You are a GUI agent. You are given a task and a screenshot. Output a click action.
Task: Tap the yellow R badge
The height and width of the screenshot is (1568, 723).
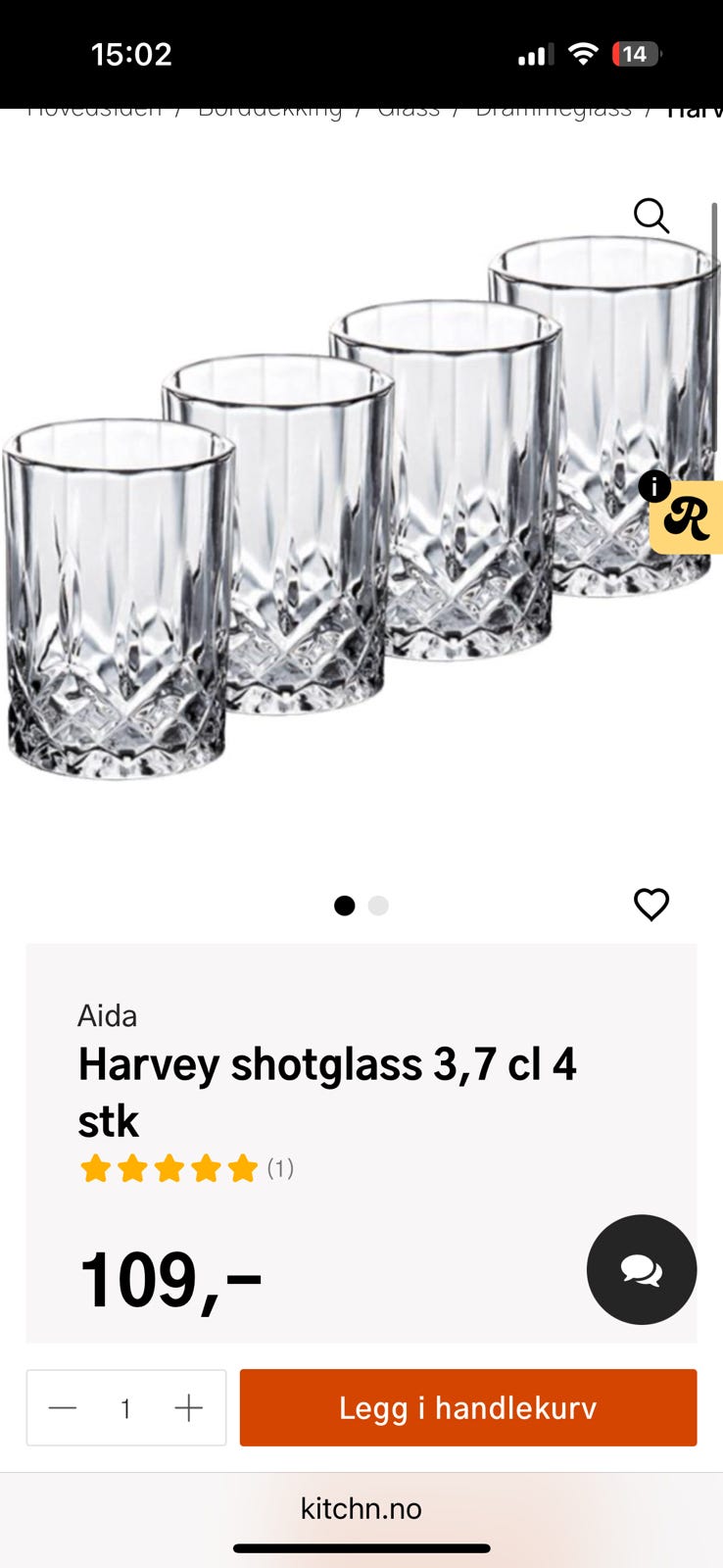click(688, 518)
